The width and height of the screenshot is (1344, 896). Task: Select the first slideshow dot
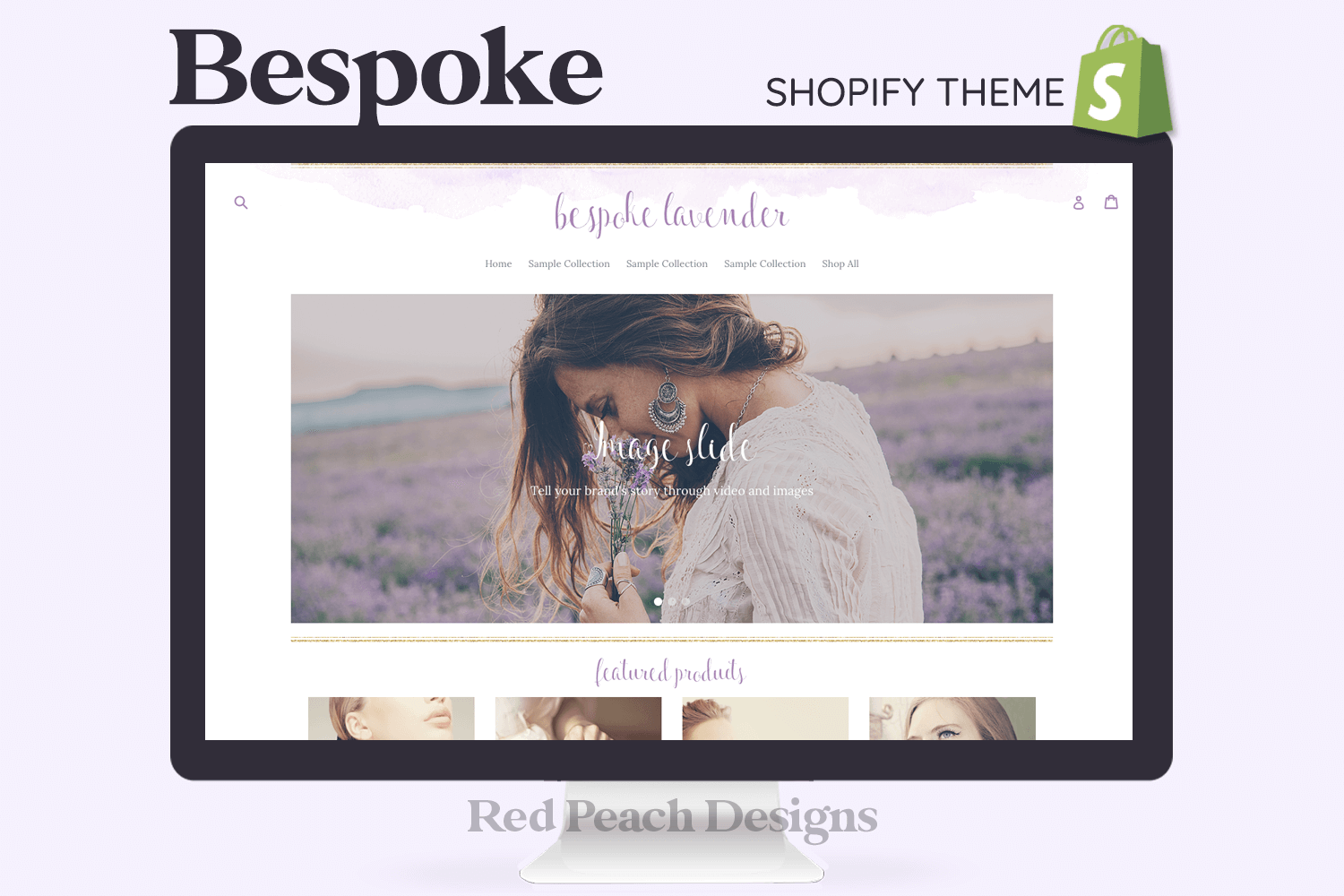click(x=658, y=601)
